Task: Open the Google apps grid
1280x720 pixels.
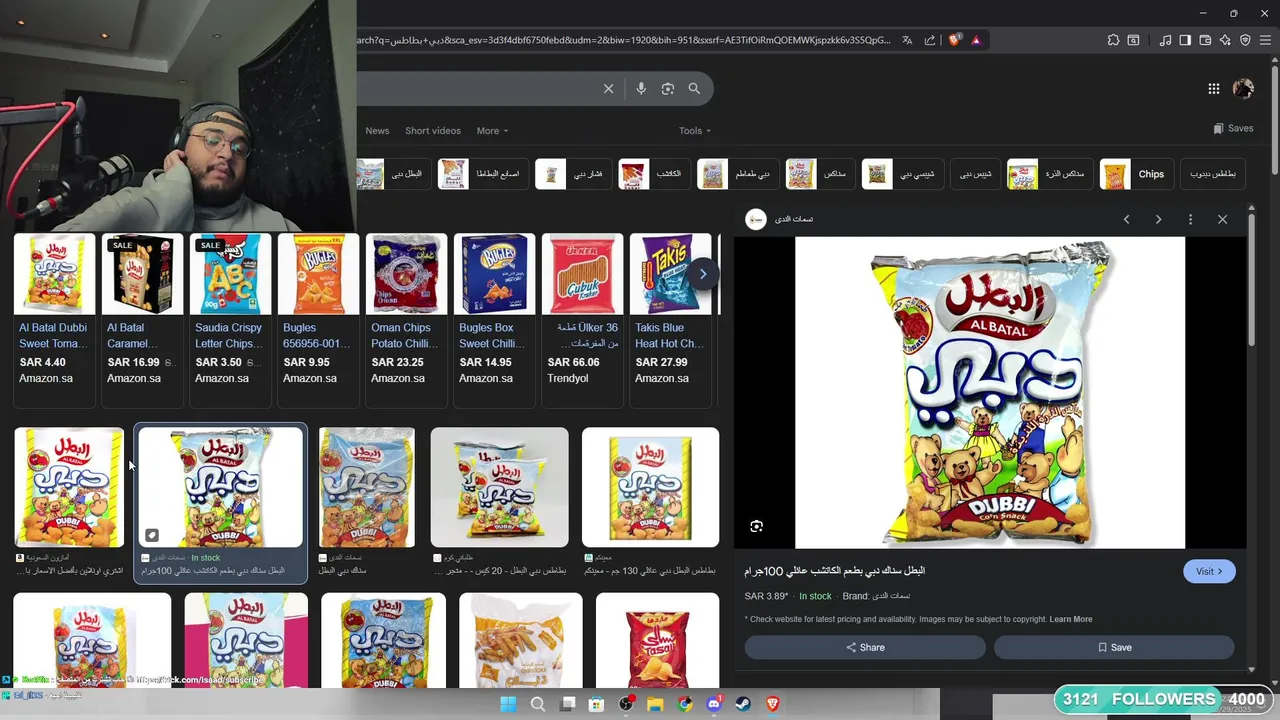Action: 1213,88
